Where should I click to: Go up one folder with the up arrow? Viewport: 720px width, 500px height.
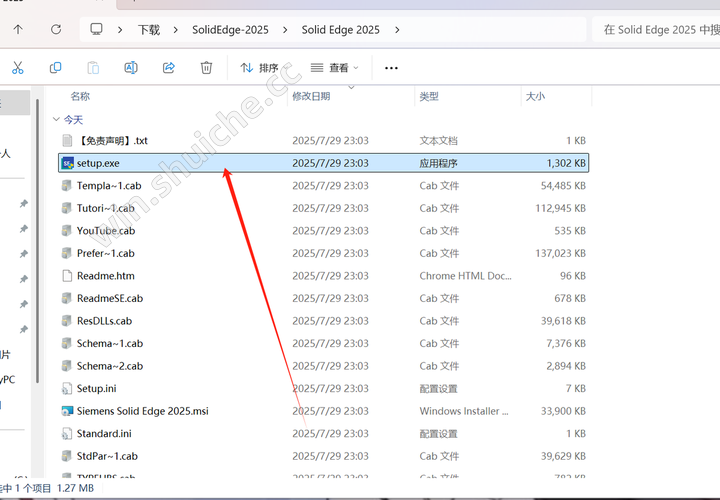[18, 30]
